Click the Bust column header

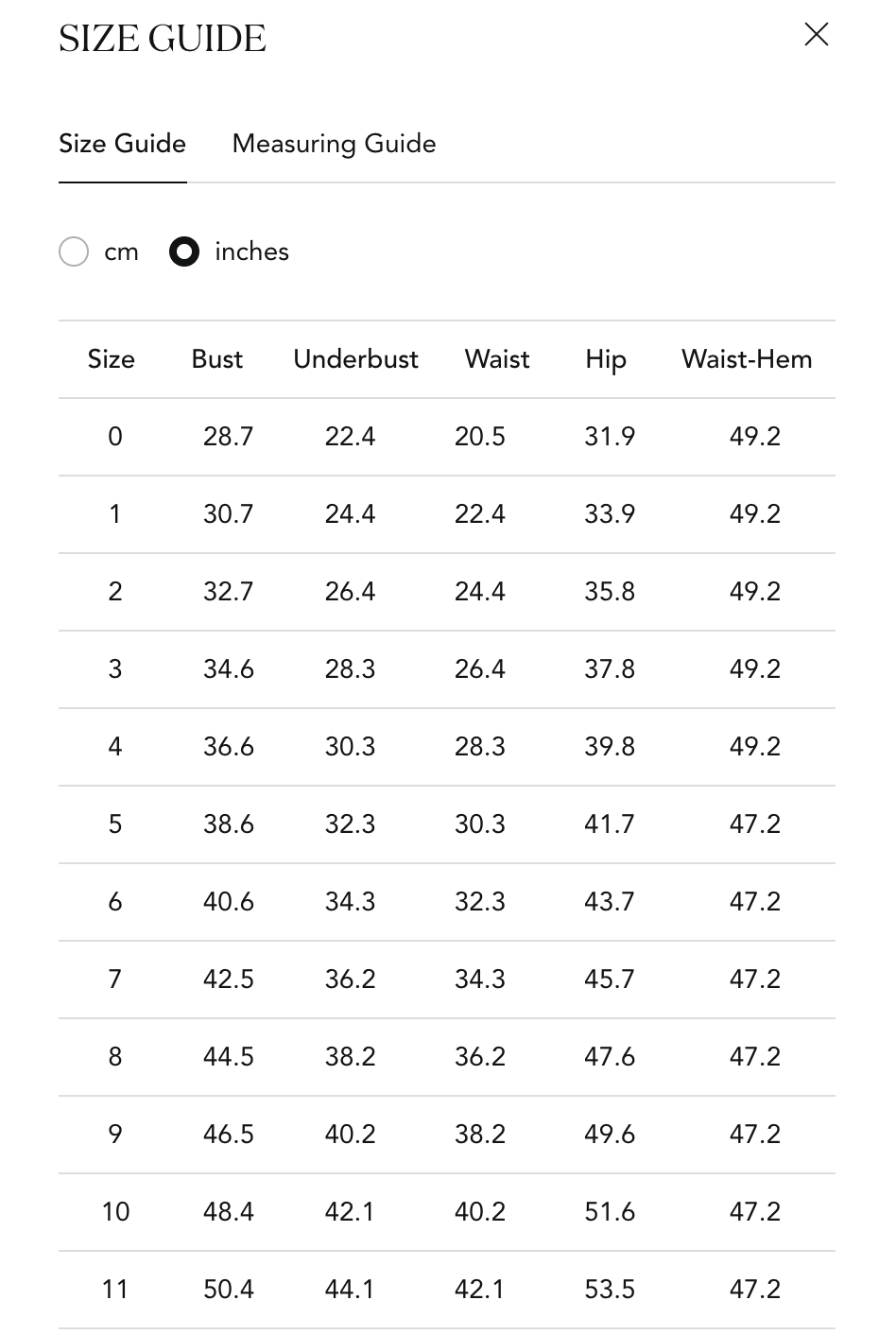216,359
